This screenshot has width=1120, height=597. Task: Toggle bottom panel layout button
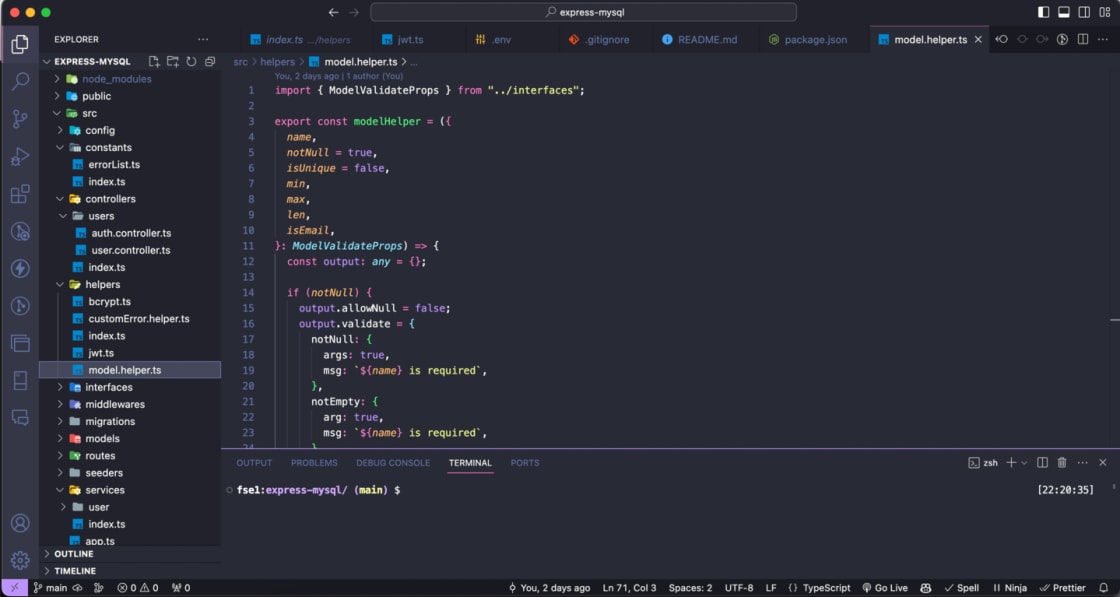pyautogui.click(x=1064, y=12)
